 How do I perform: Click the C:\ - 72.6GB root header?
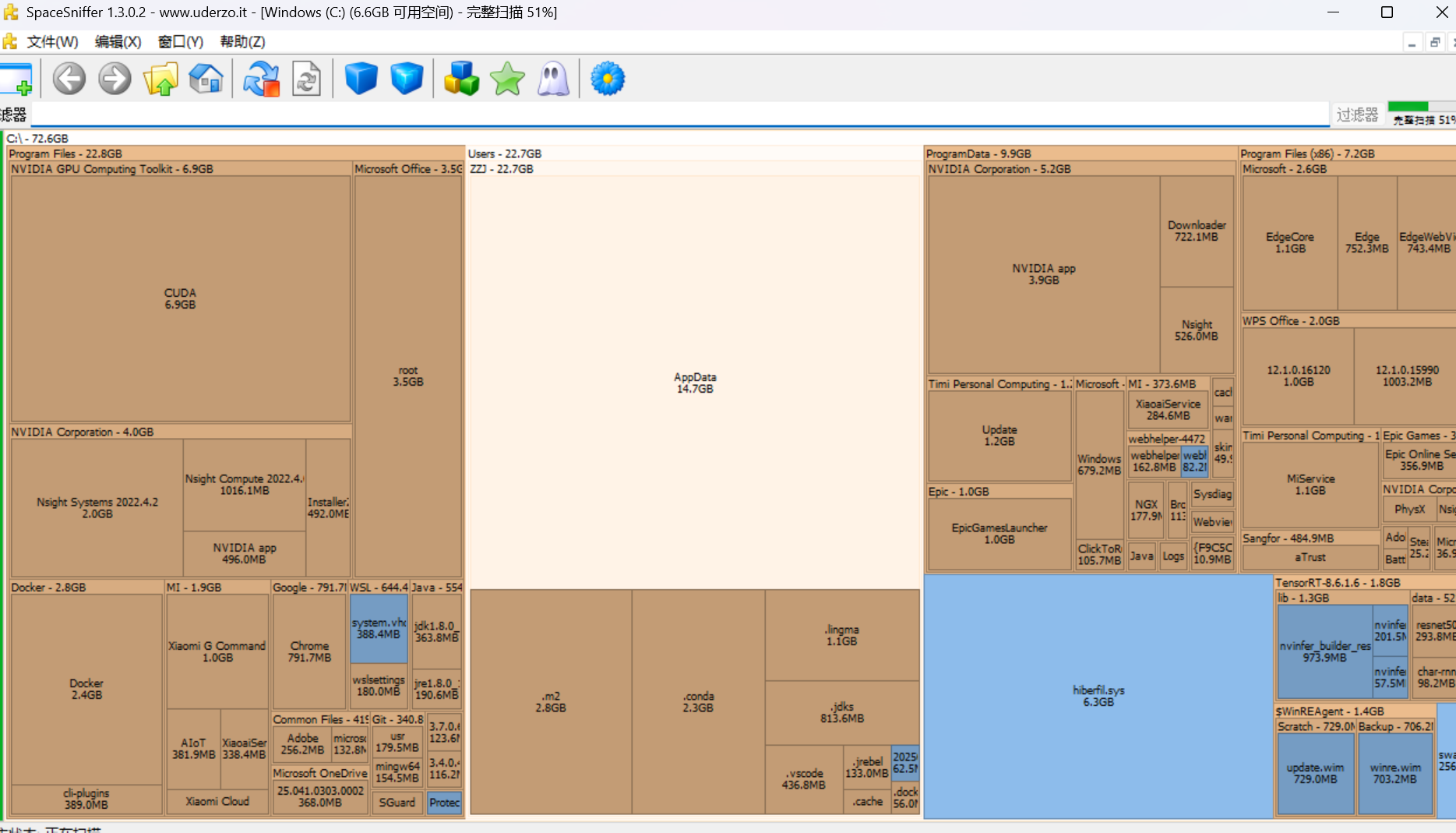point(37,139)
